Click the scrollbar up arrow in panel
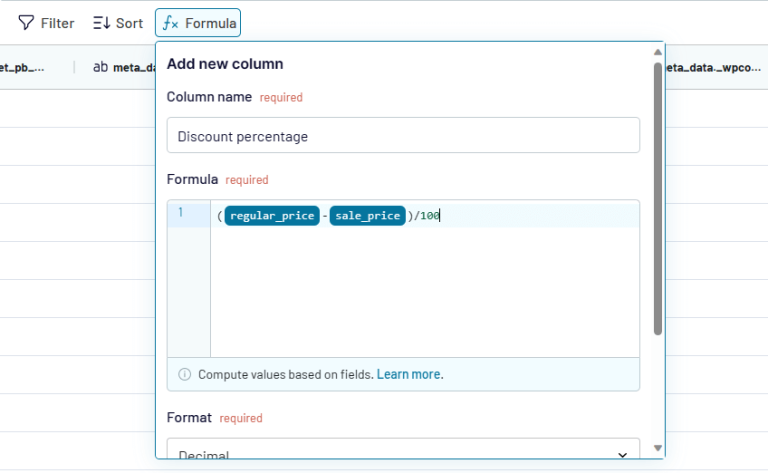The image size is (768, 473). [x=657, y=52]
